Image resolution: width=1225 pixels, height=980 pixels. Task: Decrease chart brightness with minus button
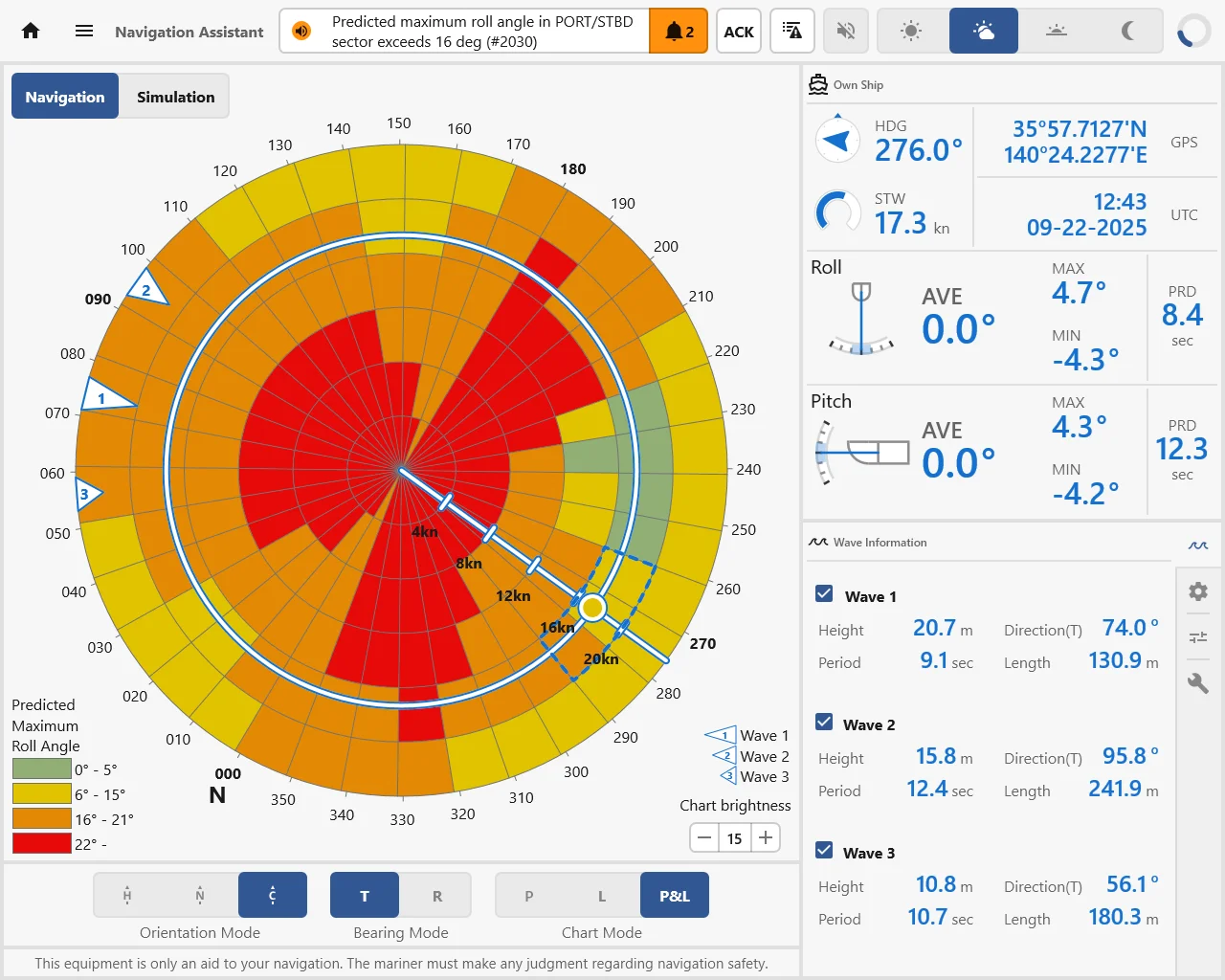pyautogui.click(x=705, y=837)
